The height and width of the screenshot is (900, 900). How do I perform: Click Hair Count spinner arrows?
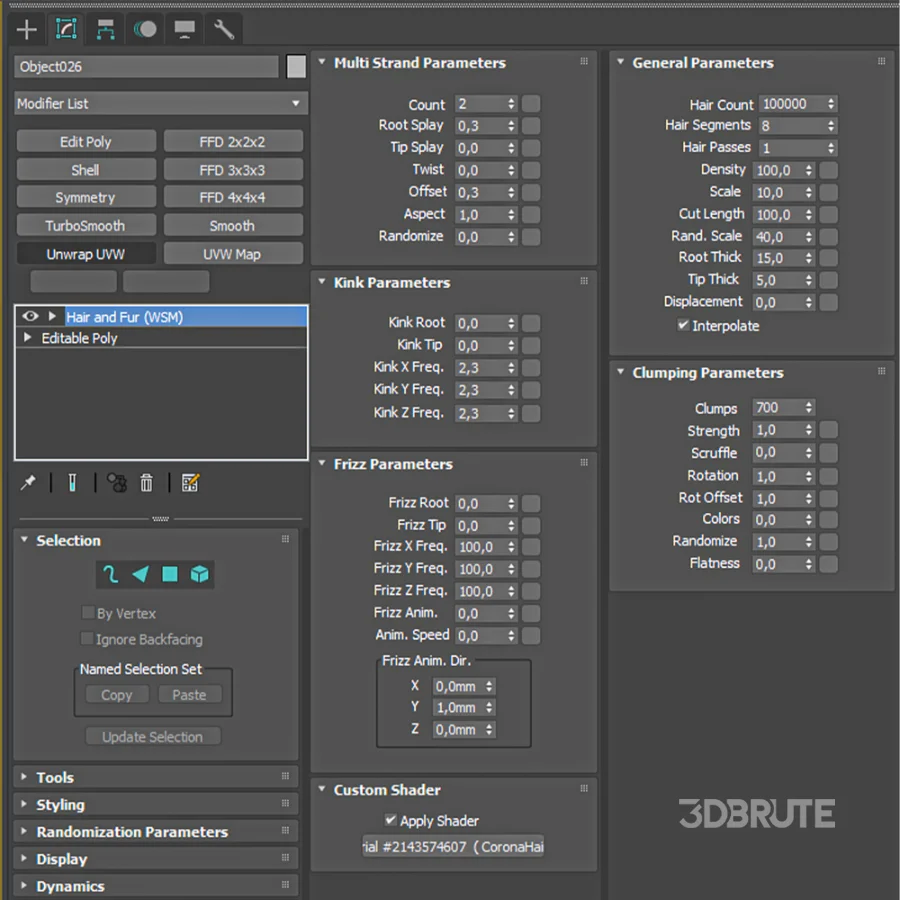(x=831, y=104)
